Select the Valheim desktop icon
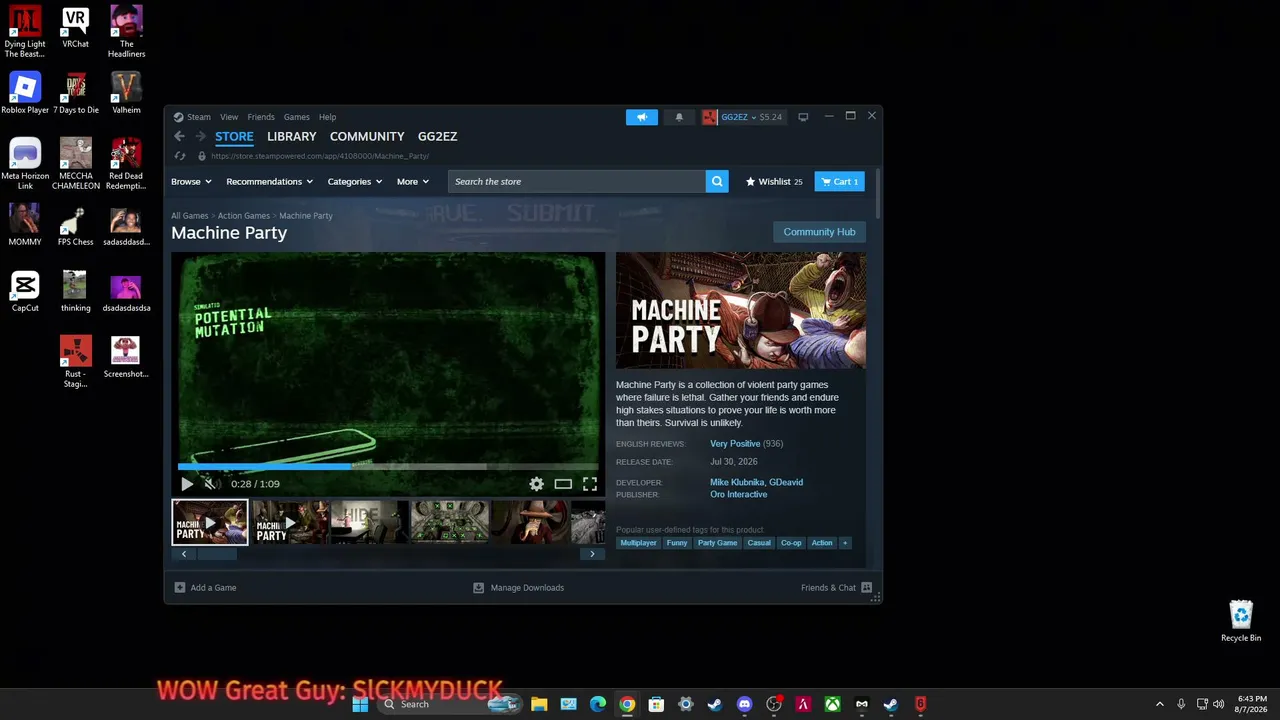 126,93
